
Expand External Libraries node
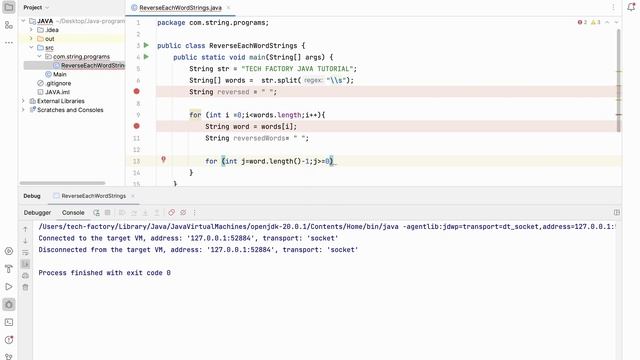coord(23,101)
